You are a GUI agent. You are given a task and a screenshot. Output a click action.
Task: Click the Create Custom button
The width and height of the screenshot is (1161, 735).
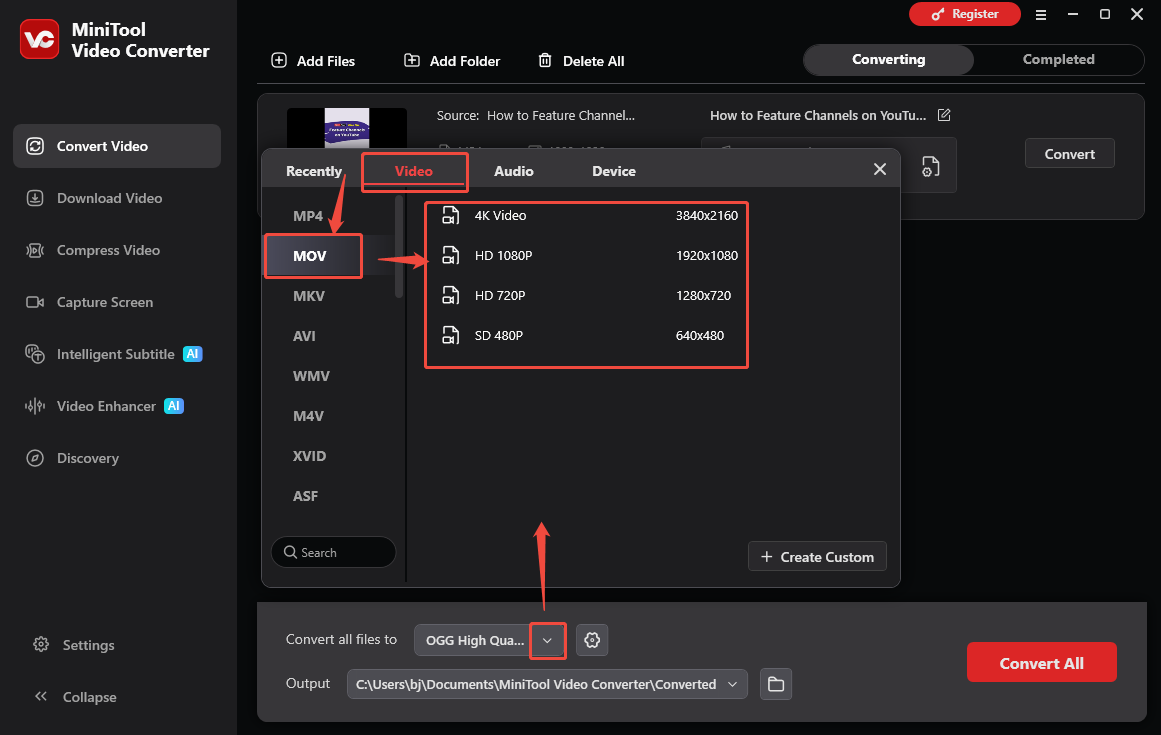point(817,557)
